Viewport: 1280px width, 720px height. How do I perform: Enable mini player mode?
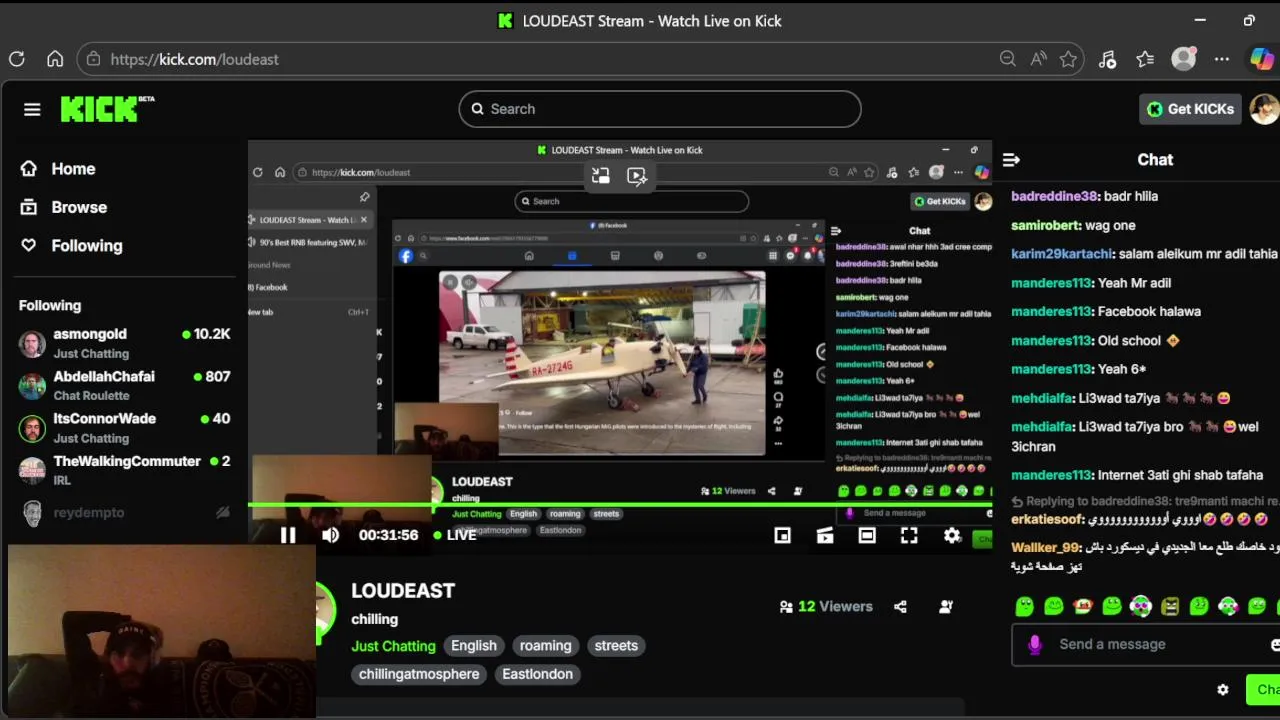[782, 535]
